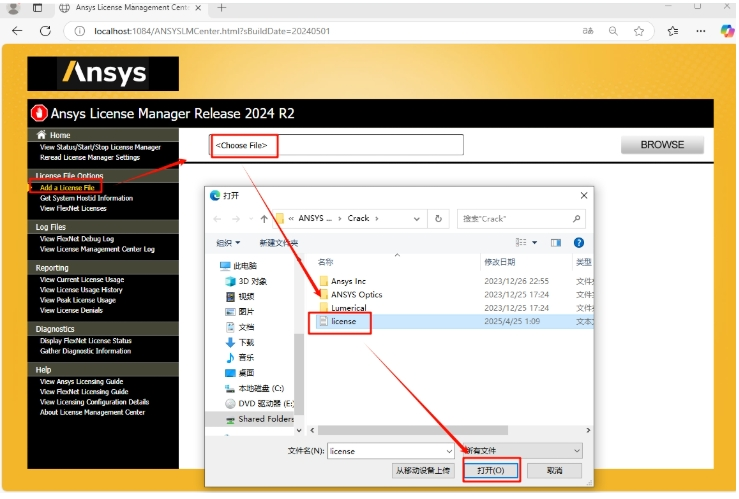Click 从移动设备上传 button
The height and width of the screenshot is (499, 739).
[423, 470]
